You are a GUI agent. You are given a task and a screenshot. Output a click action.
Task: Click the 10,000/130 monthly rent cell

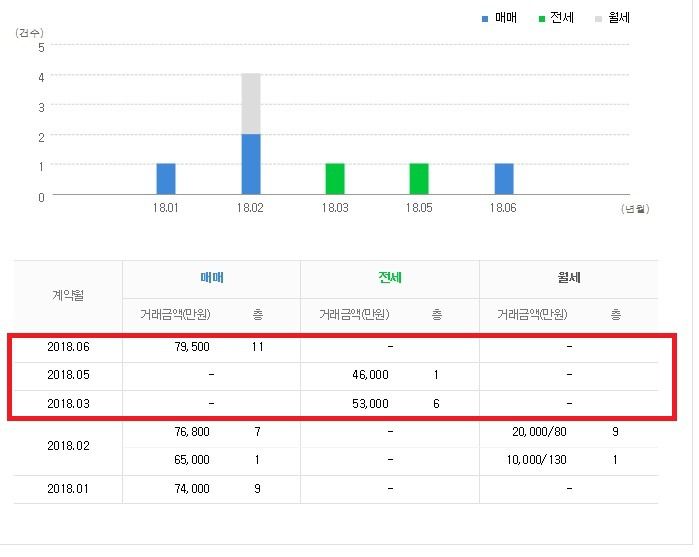pyautogui.click(x=537, y=460)
